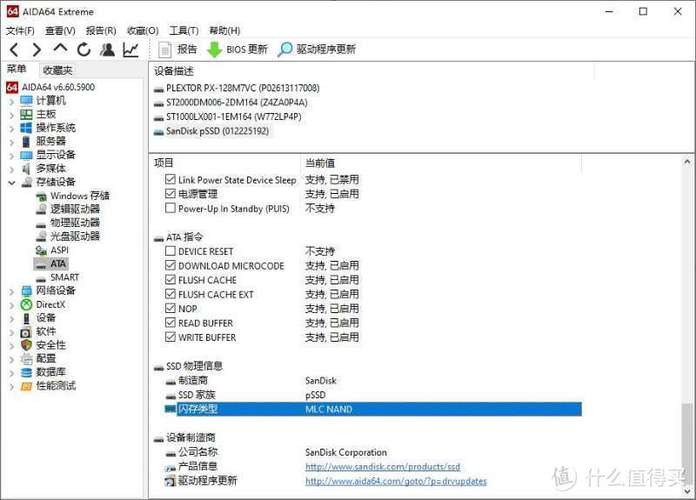Toggle Power-Up In Standby (PUIS) checkbox

coord(170,208)
